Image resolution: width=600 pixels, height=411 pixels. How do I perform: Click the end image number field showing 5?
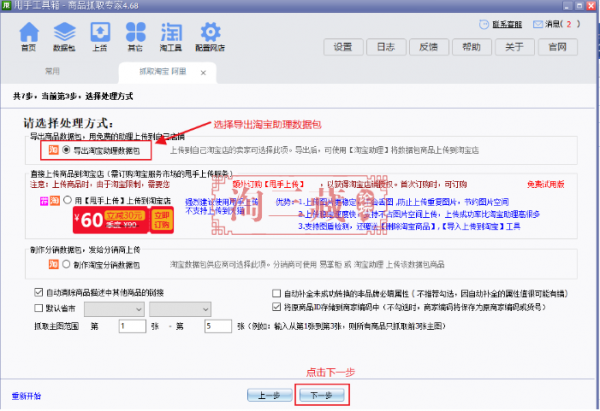218,326
